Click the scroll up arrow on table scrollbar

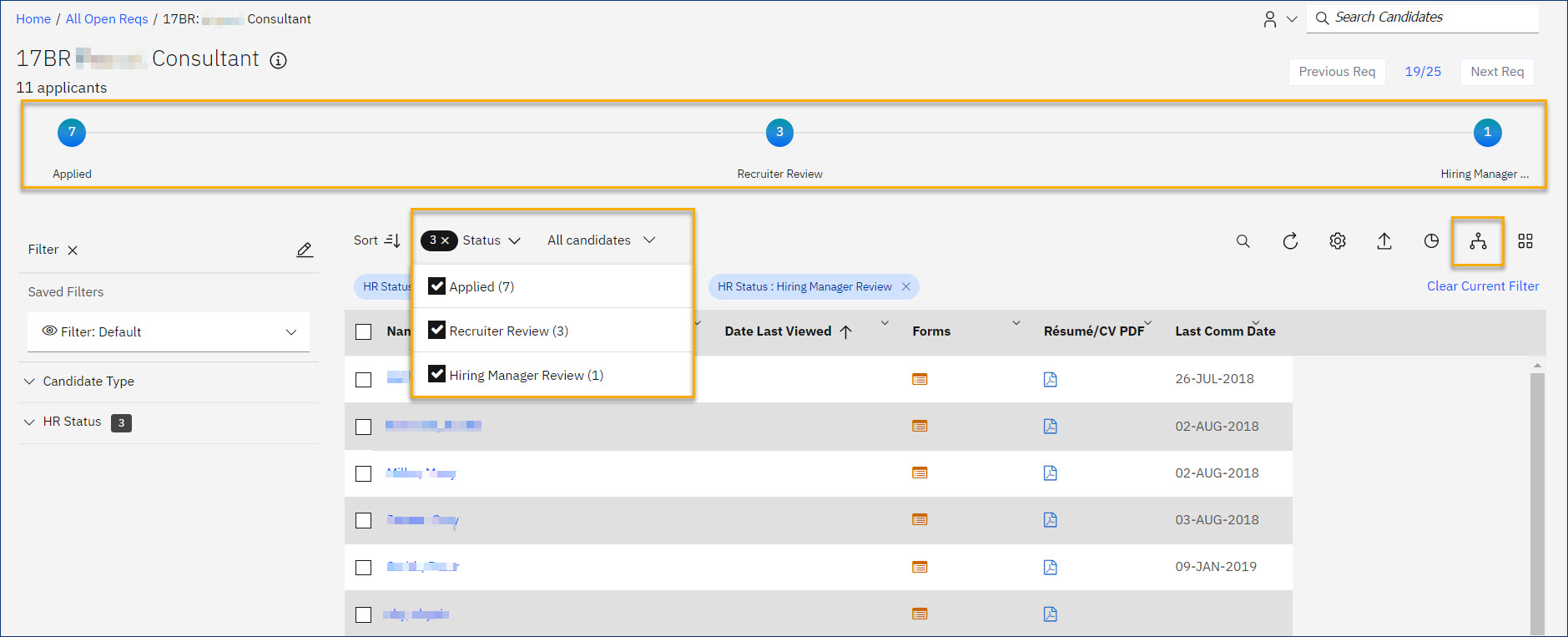click(1537, 366)
